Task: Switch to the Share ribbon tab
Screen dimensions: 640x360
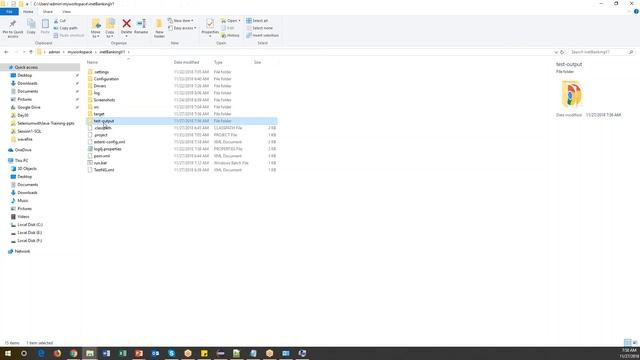Action: coord(48,11)
